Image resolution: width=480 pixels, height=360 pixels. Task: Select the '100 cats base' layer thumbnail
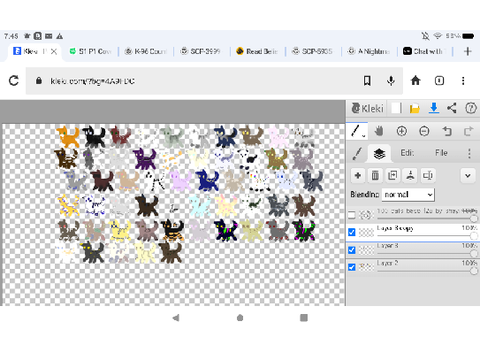(x=366, y=215)
